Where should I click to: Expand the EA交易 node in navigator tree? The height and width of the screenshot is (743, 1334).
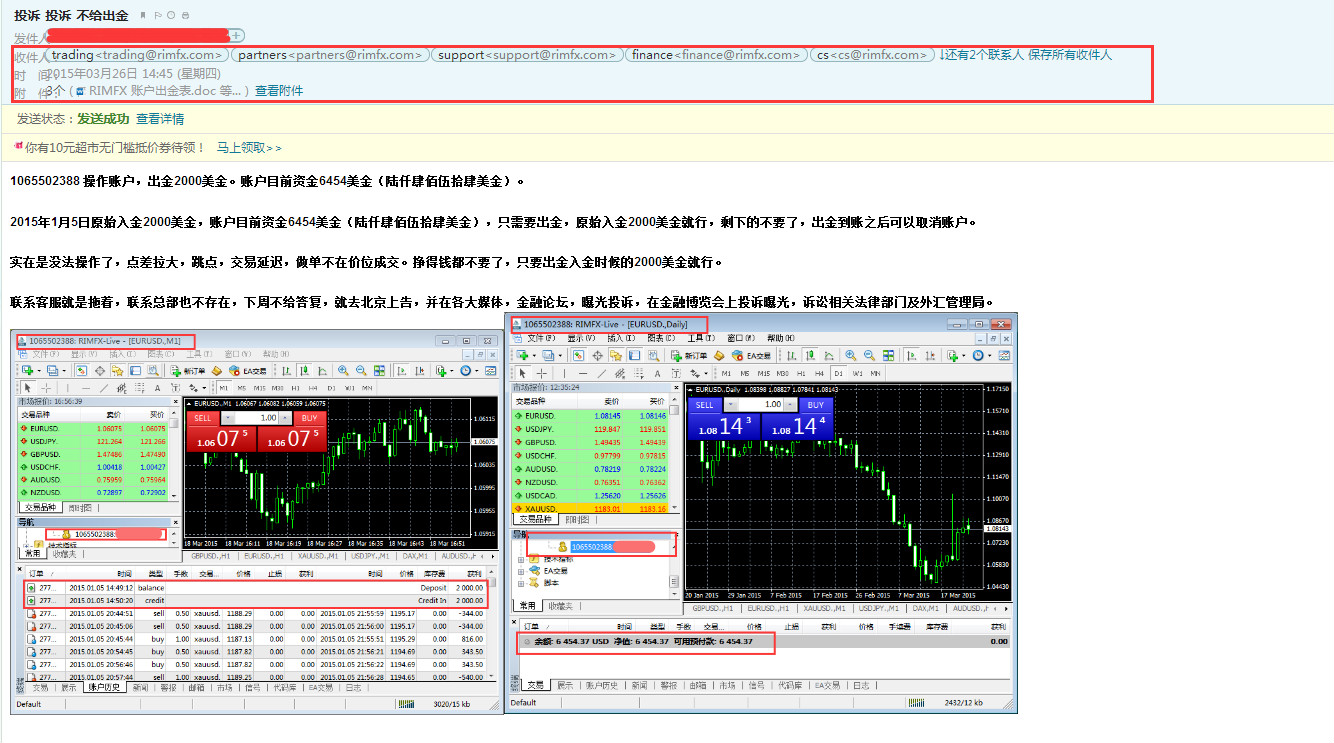pos(521,571)
